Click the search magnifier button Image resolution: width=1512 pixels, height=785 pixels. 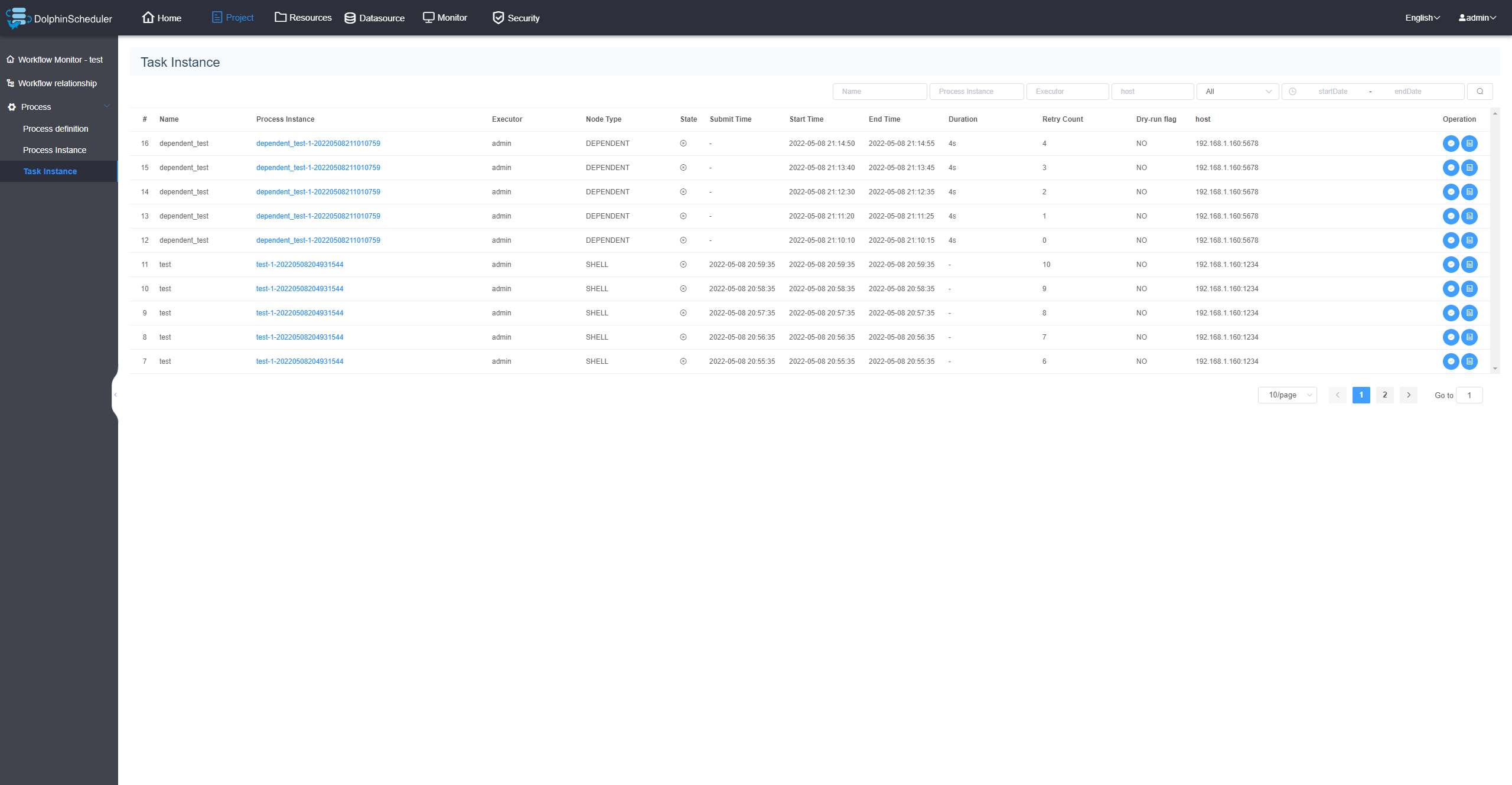[1480, 92]
